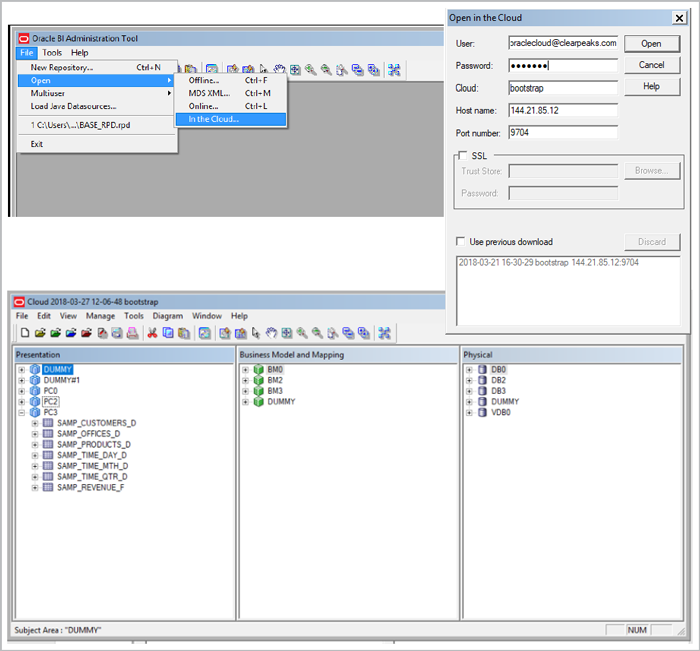Choose Offline... from the Open submenu
700x651 pixels.
click(x=231, y=80)
